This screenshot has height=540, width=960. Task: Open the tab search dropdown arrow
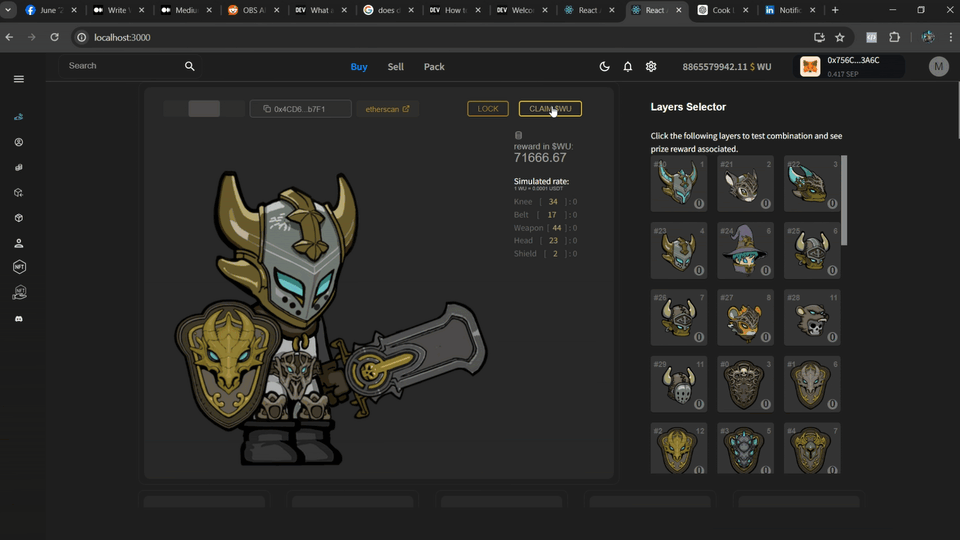coord(8,10)
